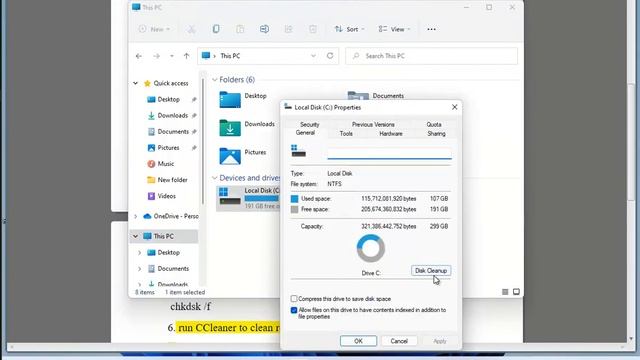Expand the address bar history dropdown
Image resolution: width=640 pixels, height=360 pixels.
click(313, 56)
